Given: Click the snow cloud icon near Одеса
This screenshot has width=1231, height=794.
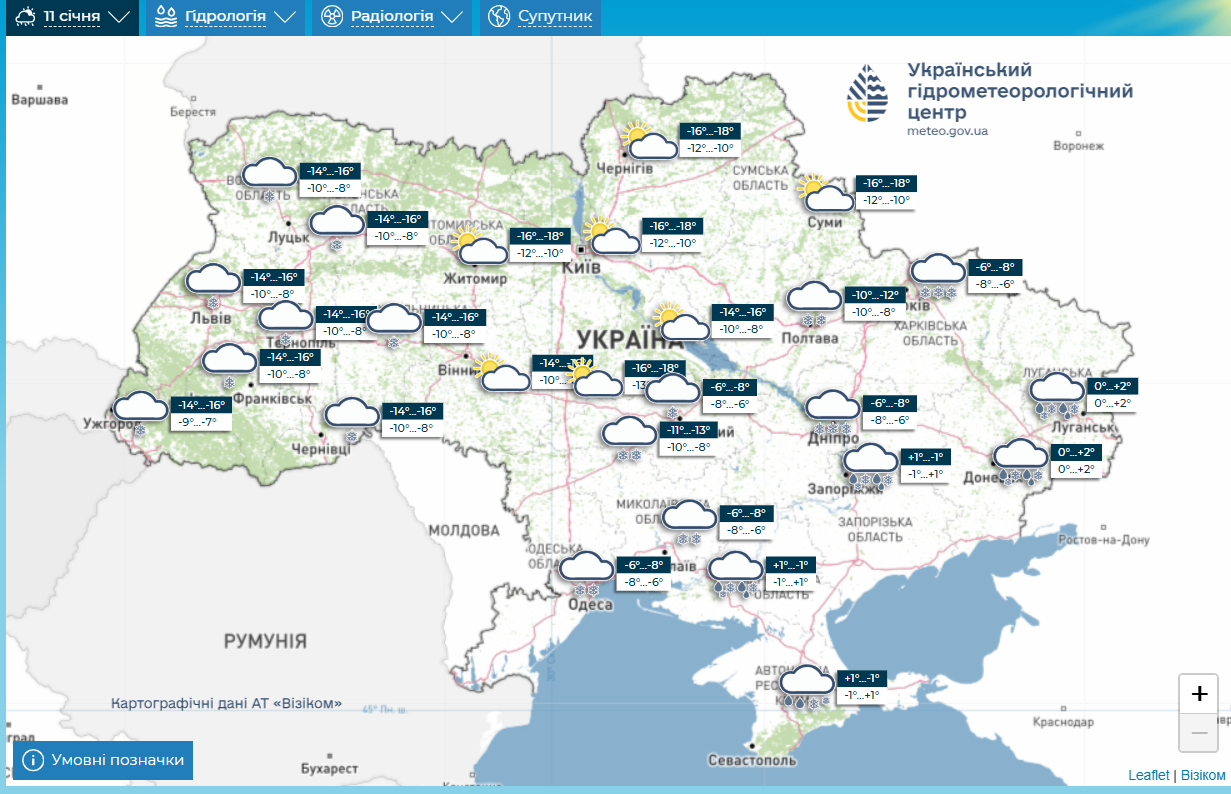Looking at the screenshot, I should 585,570.
